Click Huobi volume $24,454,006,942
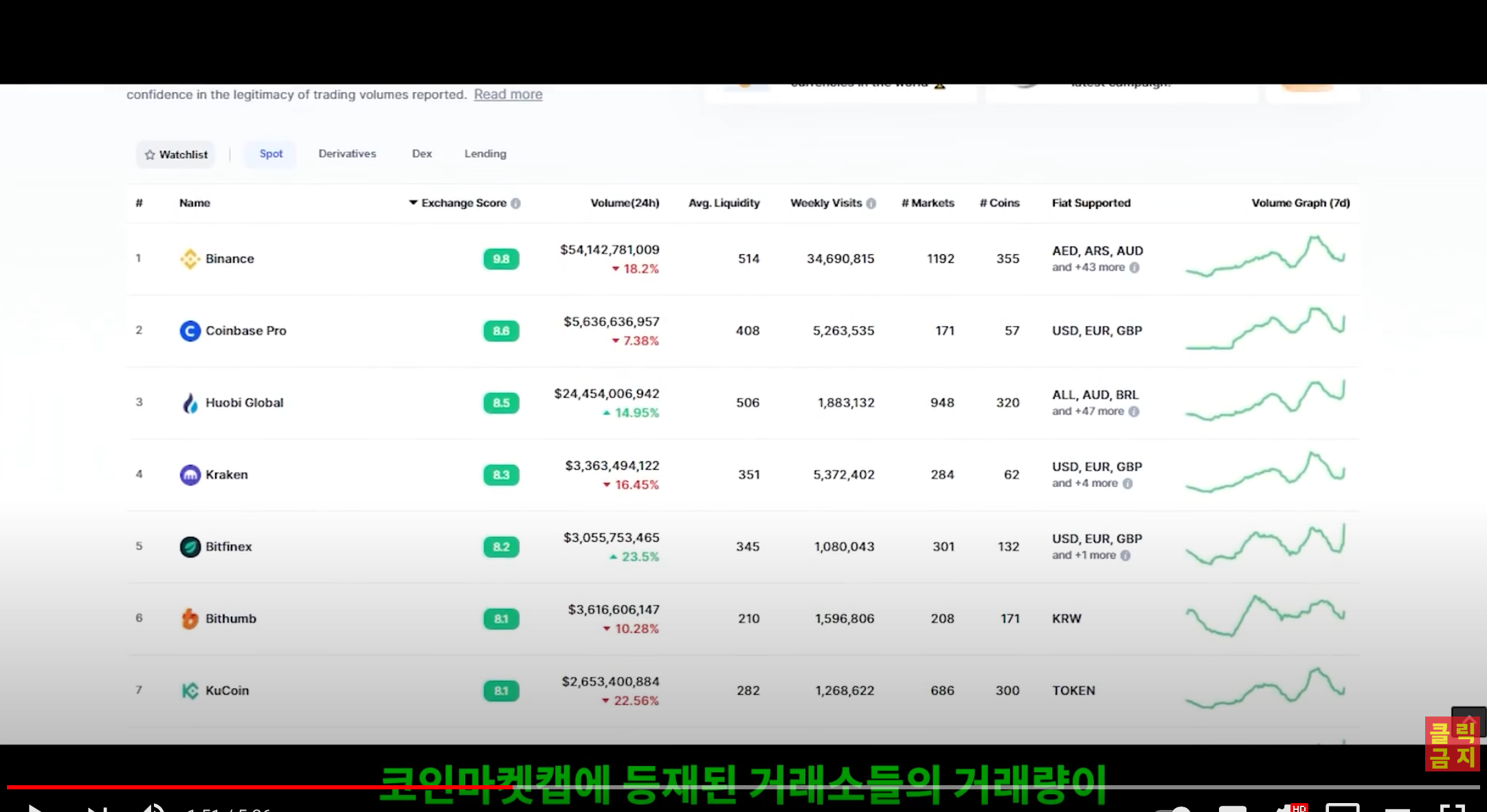1487x812 pixels. (607, 394)
